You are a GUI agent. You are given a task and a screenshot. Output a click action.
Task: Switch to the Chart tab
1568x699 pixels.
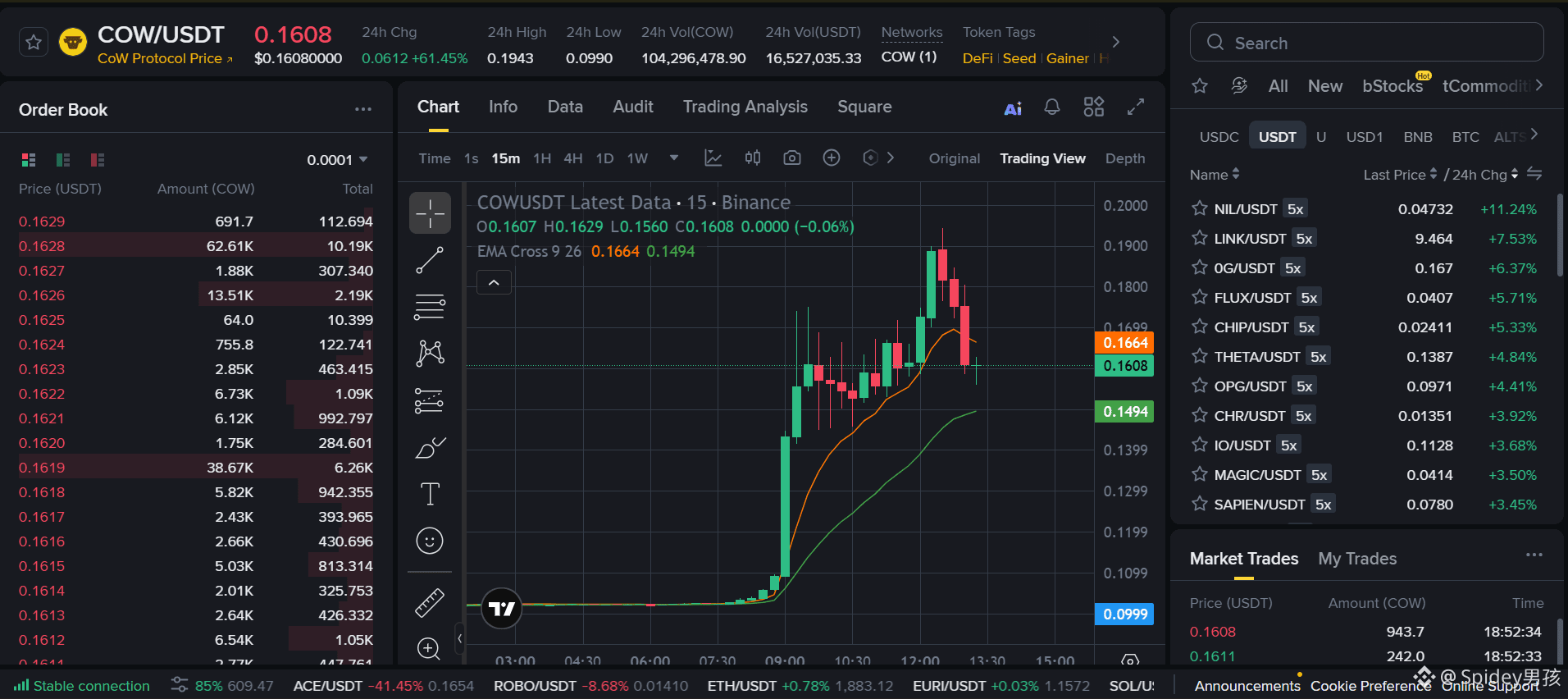[438, 107]
